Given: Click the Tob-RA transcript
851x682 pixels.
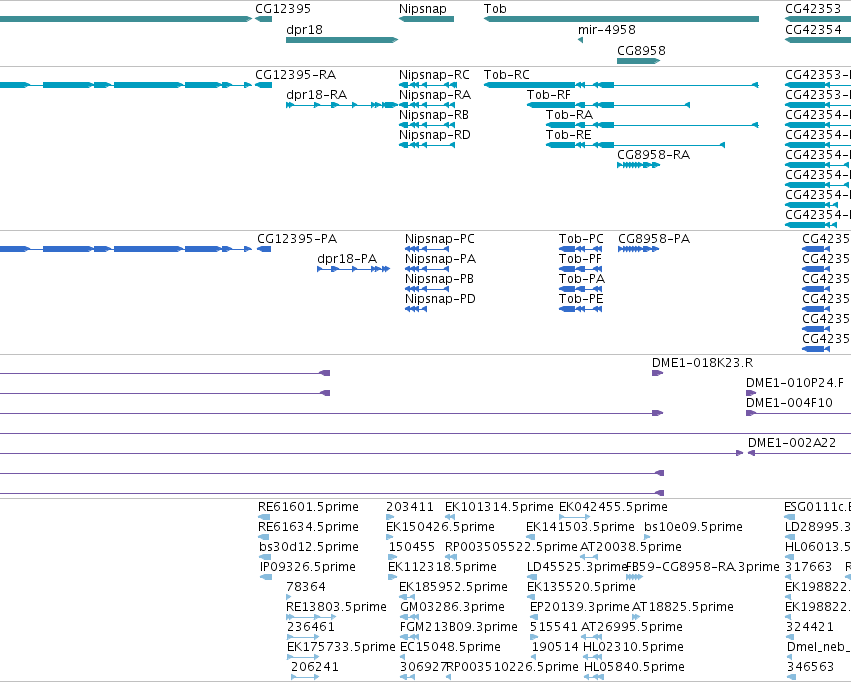Looking at the screenshot, I should tap(652, 125).
